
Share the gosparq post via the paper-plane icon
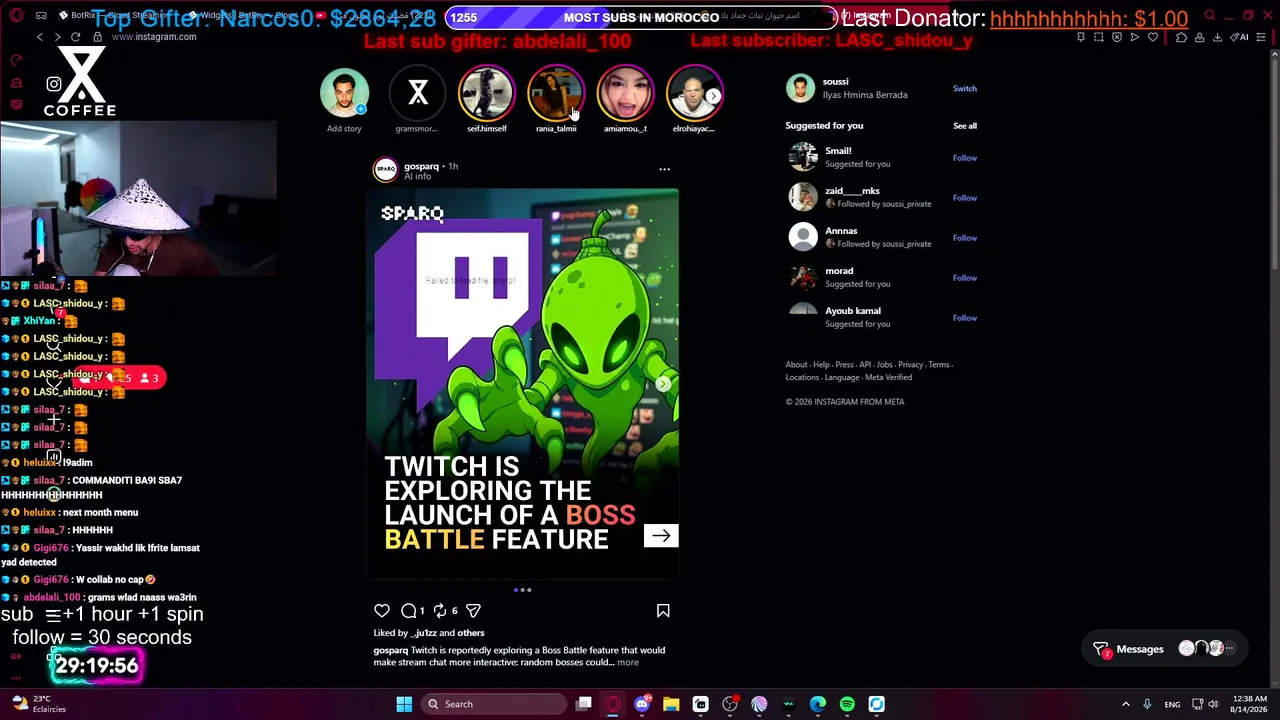click(473, 610)
